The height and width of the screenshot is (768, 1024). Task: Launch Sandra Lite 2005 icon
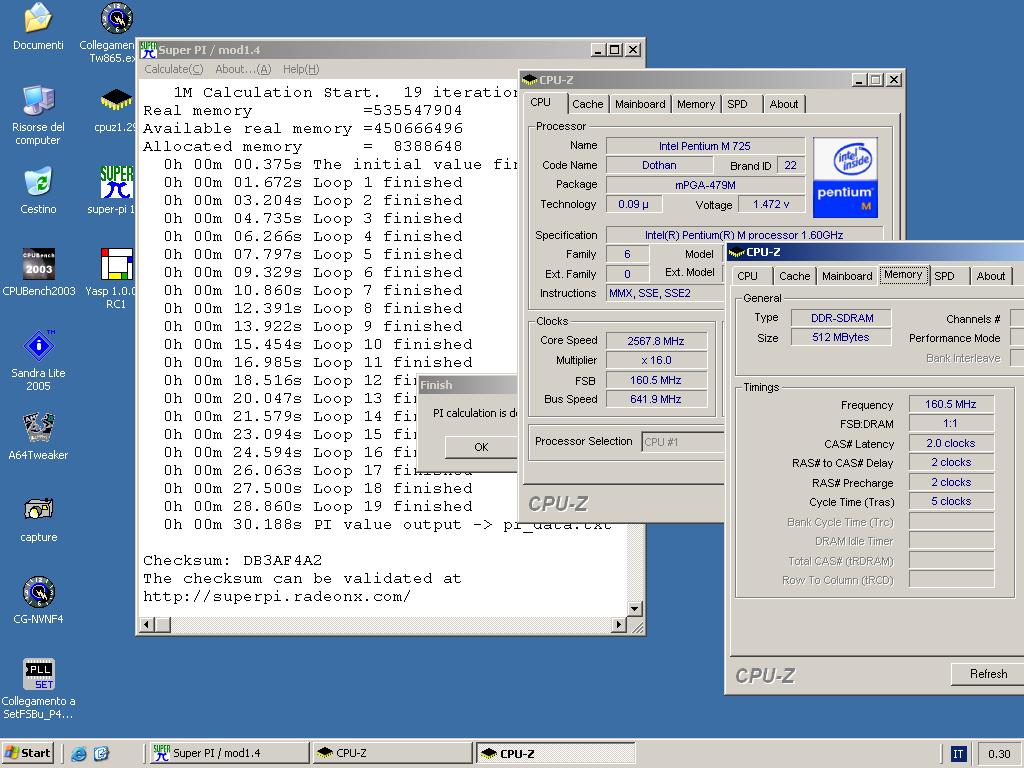point(39,345)
